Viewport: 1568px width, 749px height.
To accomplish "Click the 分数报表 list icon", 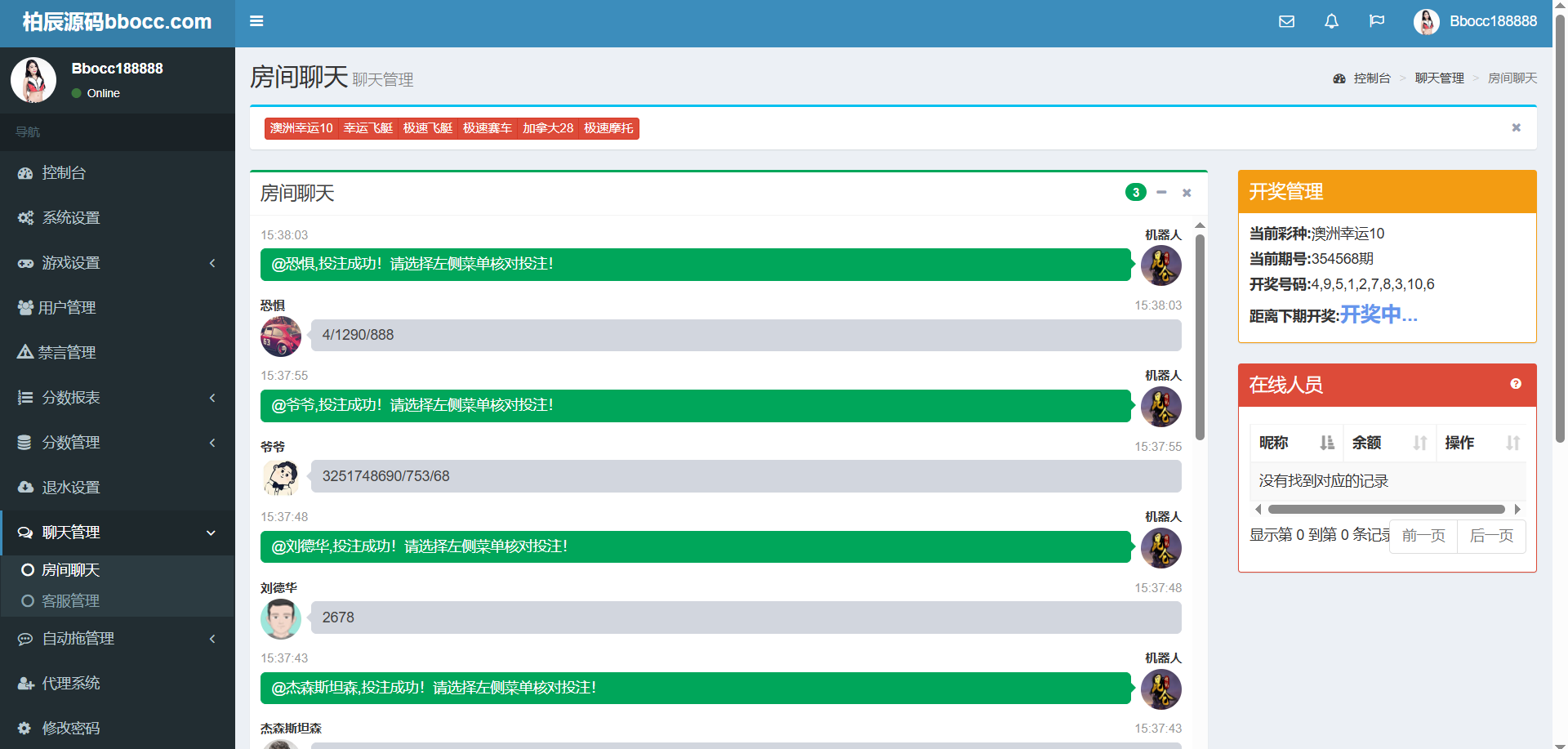I will tap(25, 398).
